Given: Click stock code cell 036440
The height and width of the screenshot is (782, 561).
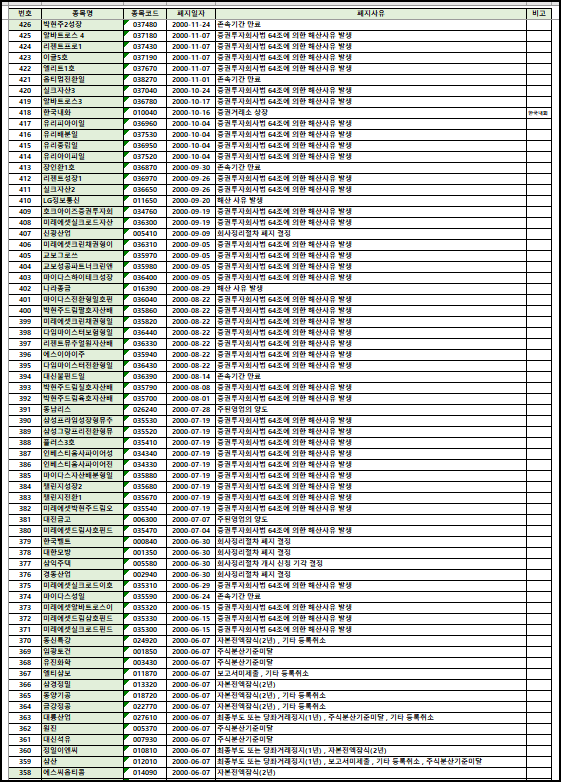Looking at the screenshot, I should 145,333.
